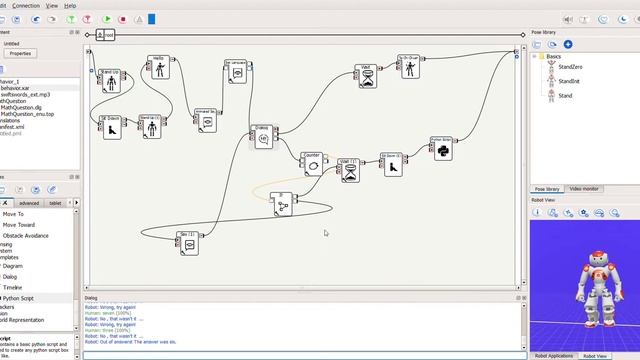Viewport: 640px width, 360px height.
Task: Select the Dialog box in the diagram
Action: (263, 137)
